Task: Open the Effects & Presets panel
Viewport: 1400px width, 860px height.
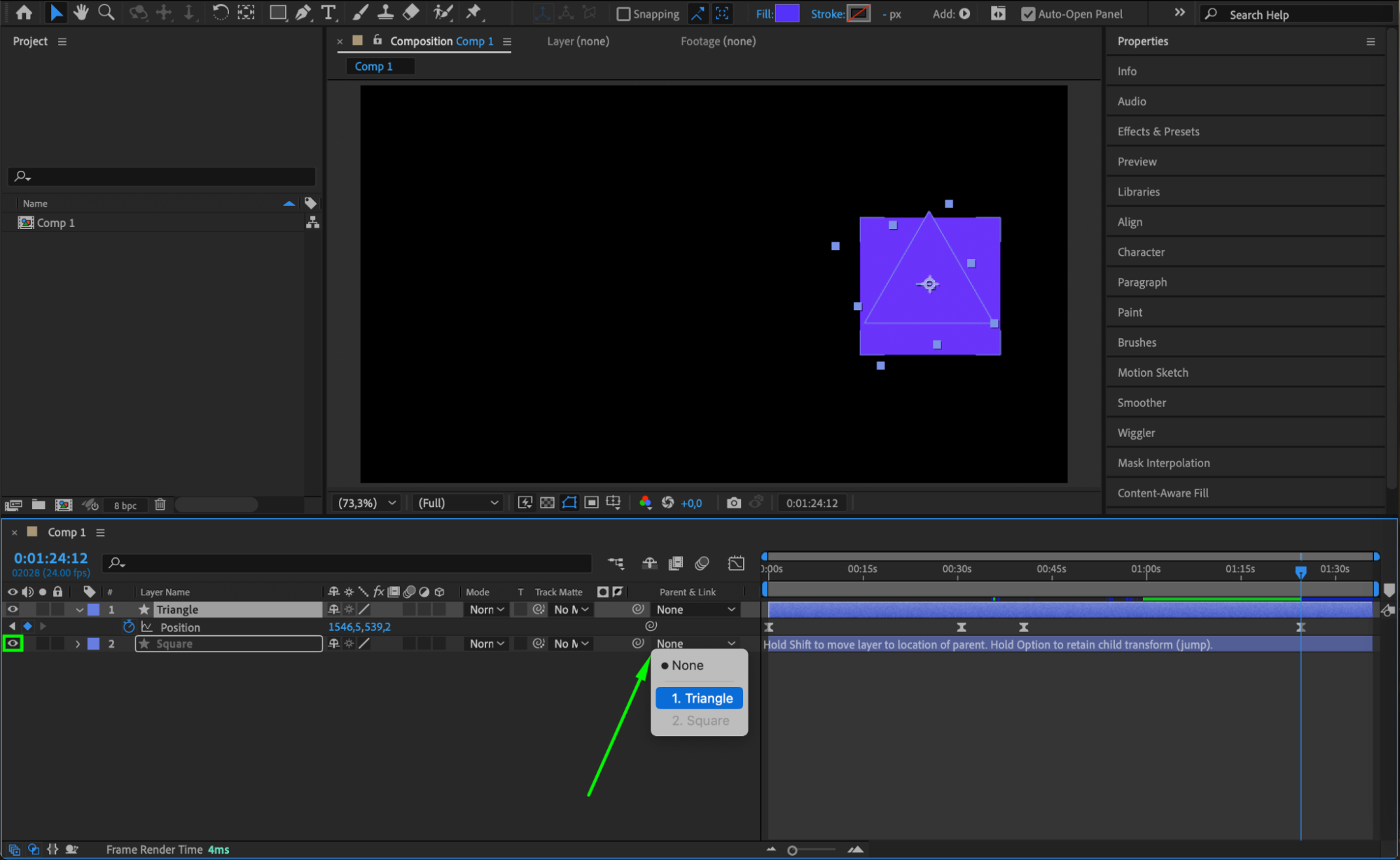Action: point(1158,132)
